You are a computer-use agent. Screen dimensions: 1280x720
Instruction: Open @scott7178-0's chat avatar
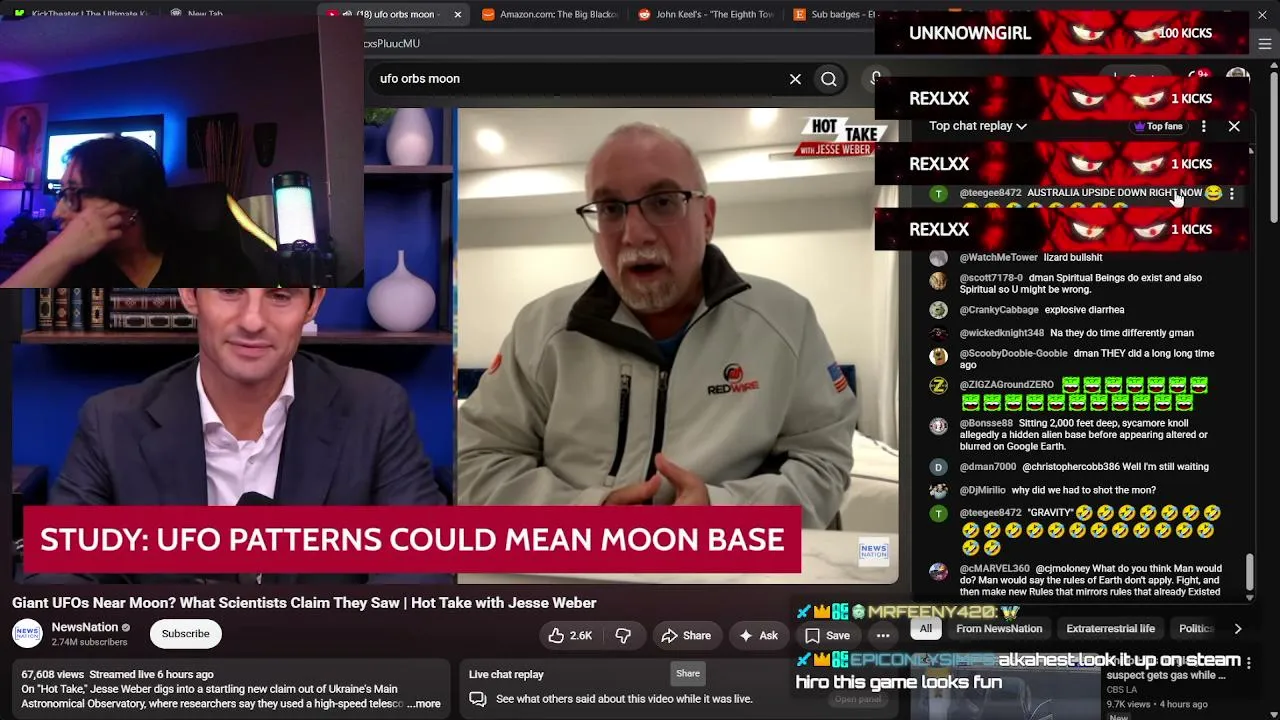[x=938, y=280]
